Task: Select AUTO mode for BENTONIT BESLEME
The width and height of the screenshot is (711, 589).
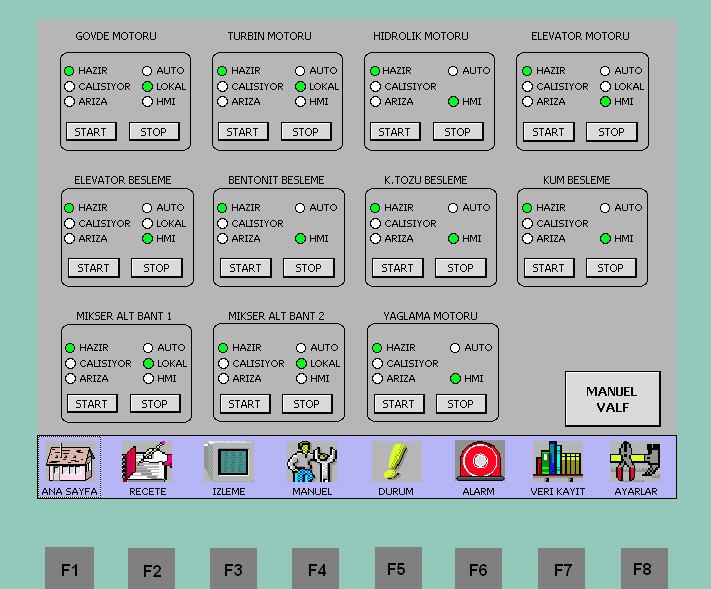Action: [300, 208]
